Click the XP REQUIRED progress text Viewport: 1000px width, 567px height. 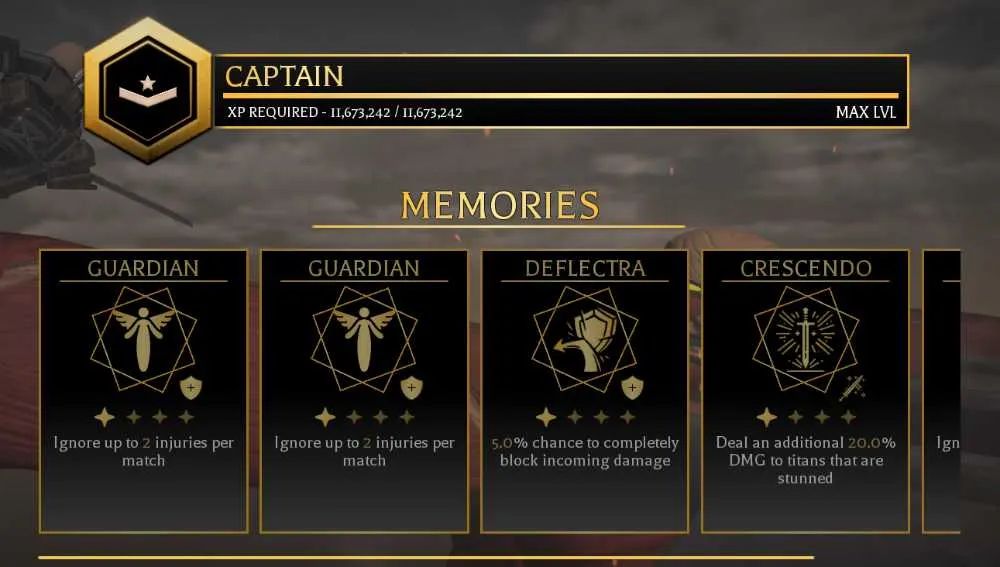point(345,112)
